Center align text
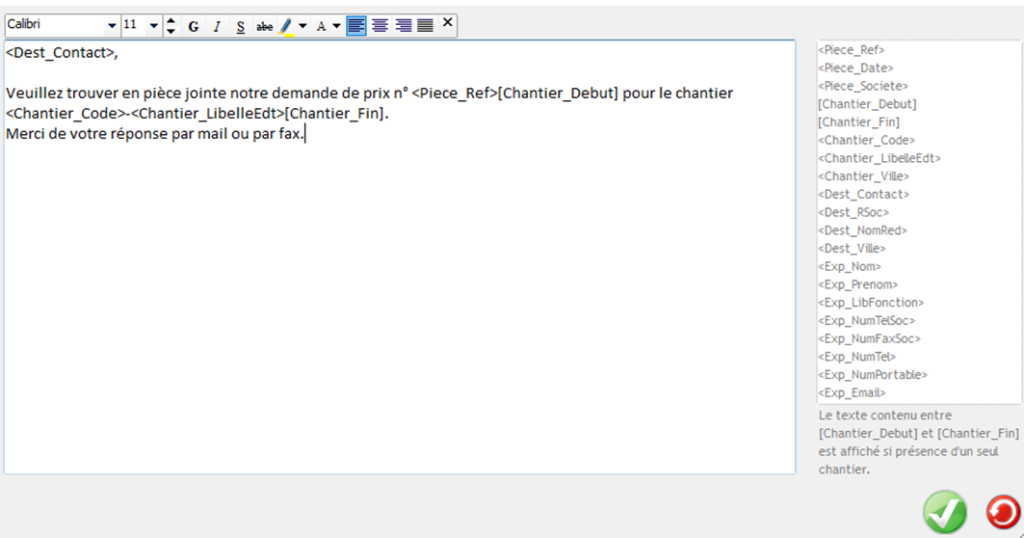 379,26
